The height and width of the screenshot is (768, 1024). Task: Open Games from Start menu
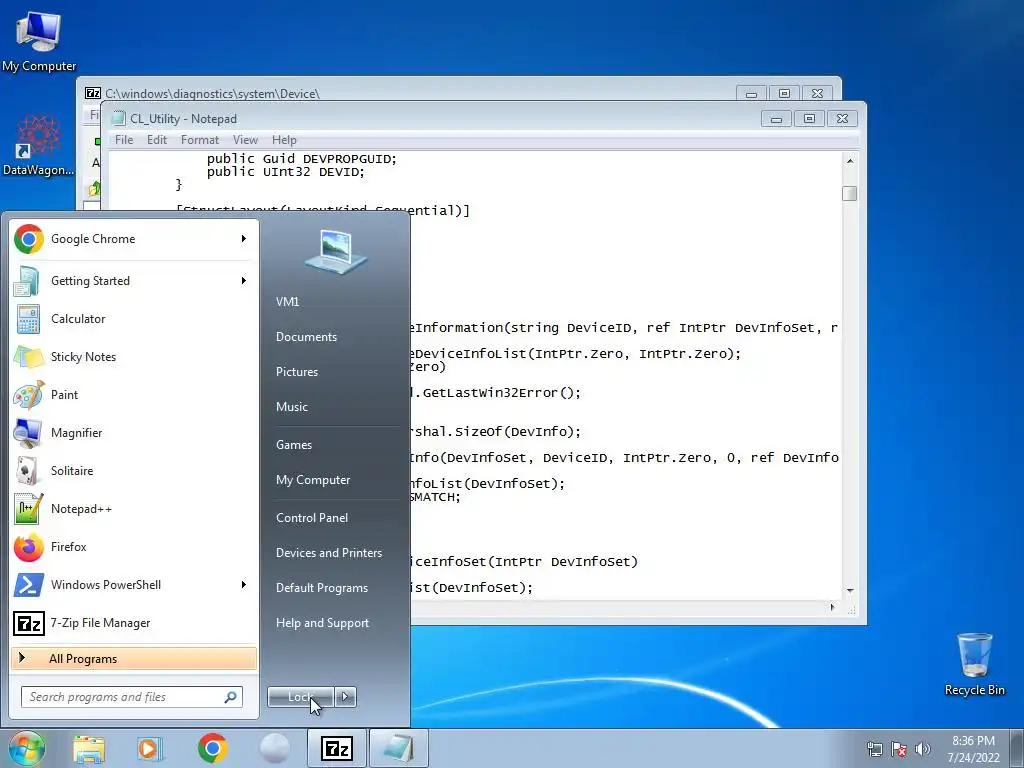click(294, 445)
